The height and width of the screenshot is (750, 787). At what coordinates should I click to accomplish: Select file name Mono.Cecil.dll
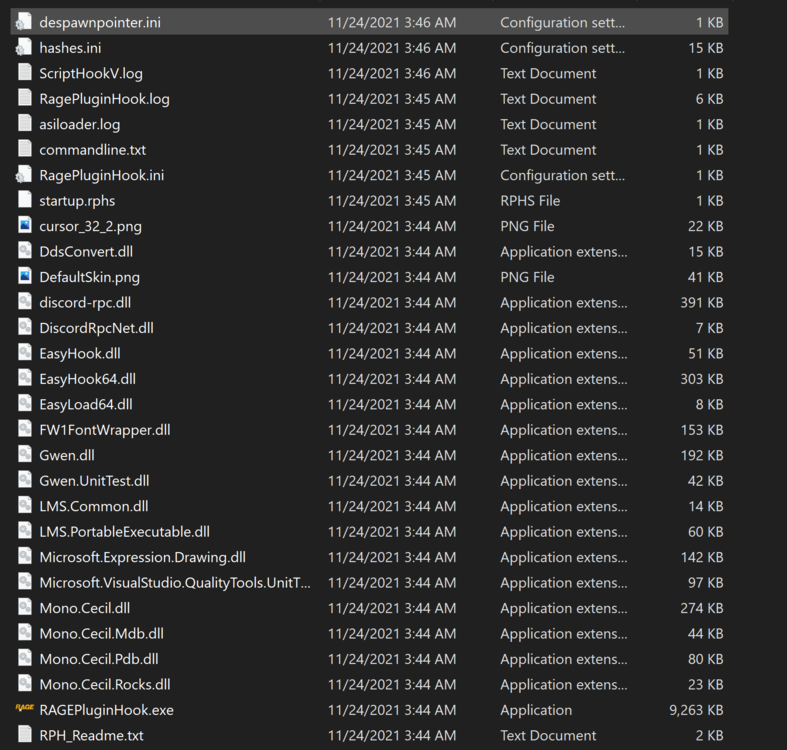point(85,608)
